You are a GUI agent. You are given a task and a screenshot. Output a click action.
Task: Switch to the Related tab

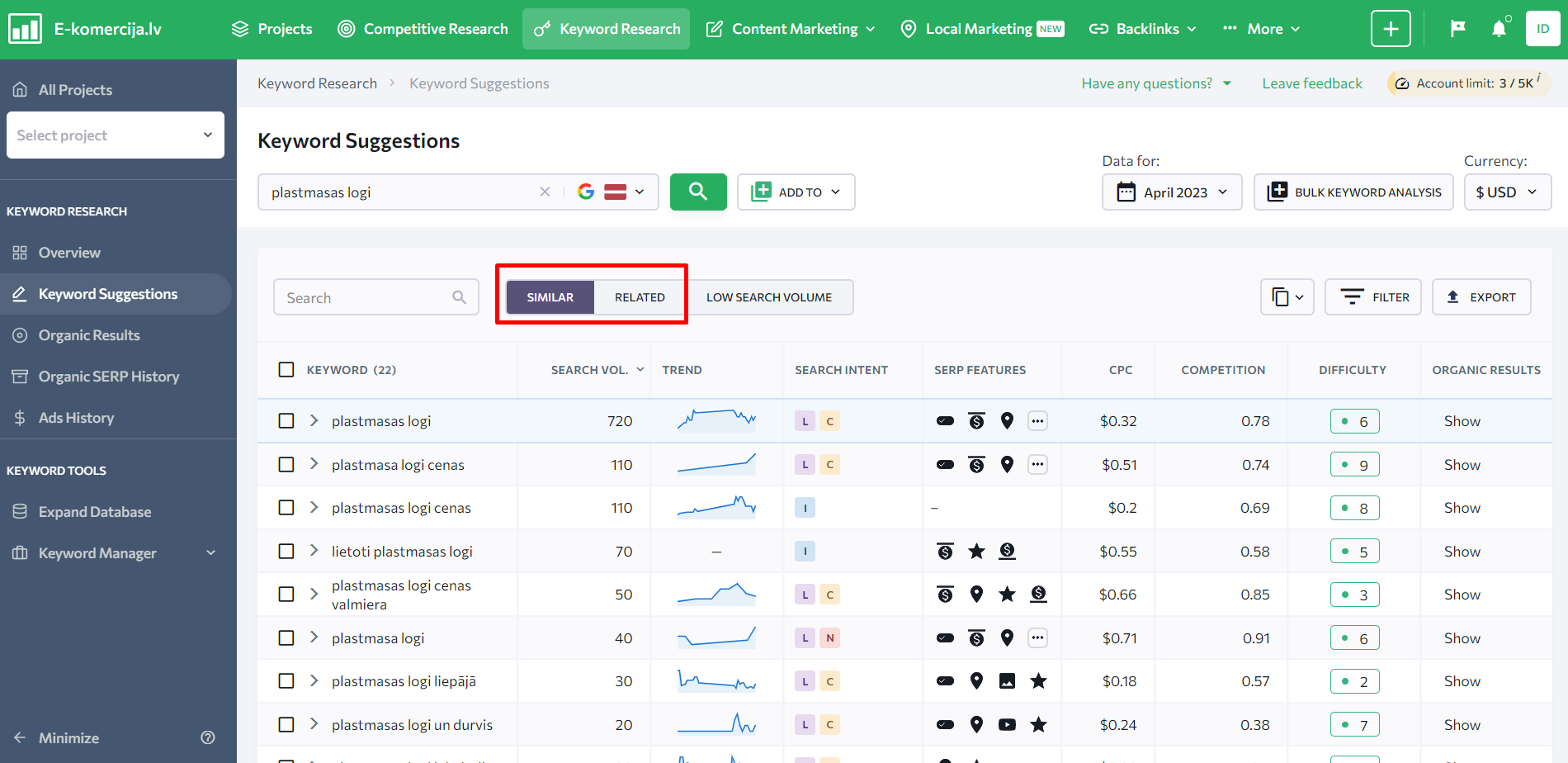tap(639, 297)
